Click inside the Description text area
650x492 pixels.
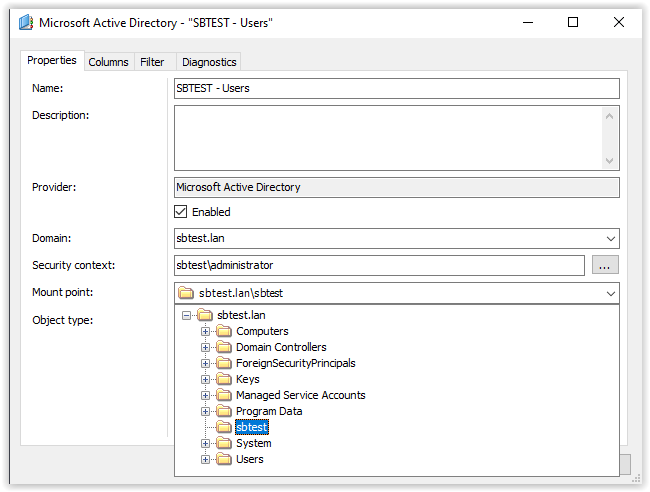coord(388,138)
